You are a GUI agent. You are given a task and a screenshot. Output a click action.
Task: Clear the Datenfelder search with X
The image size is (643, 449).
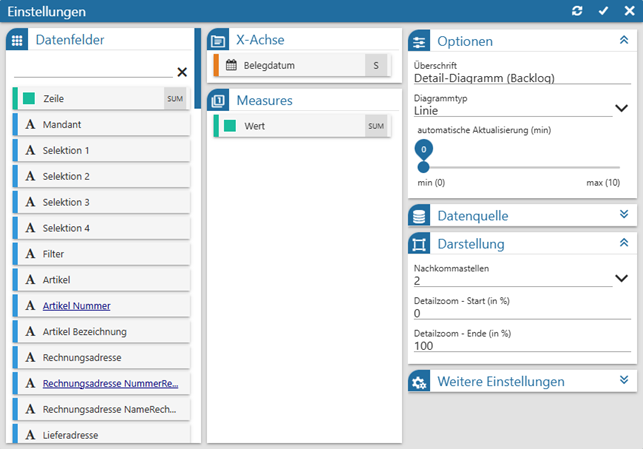pyautogui.click(x=182, y=72)
